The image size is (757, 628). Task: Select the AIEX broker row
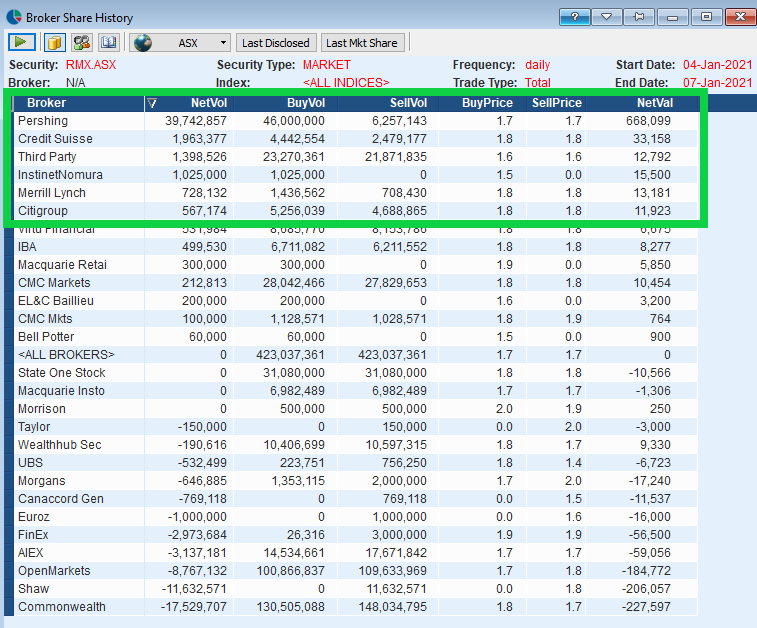[x=356, y=553]
